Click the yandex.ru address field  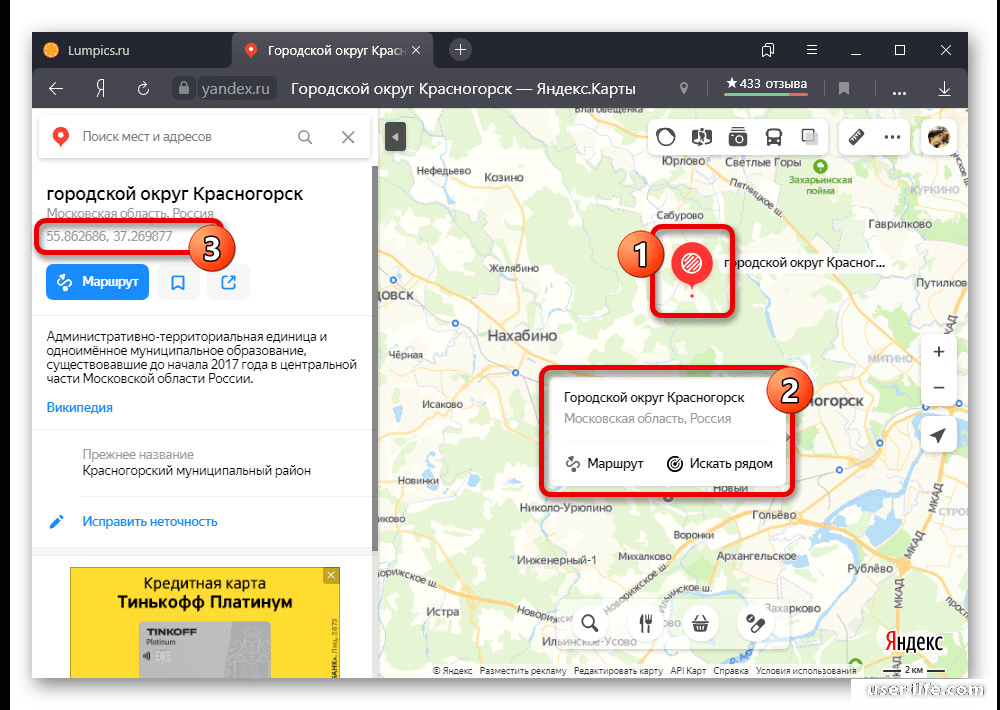click(x=235, y=89)
